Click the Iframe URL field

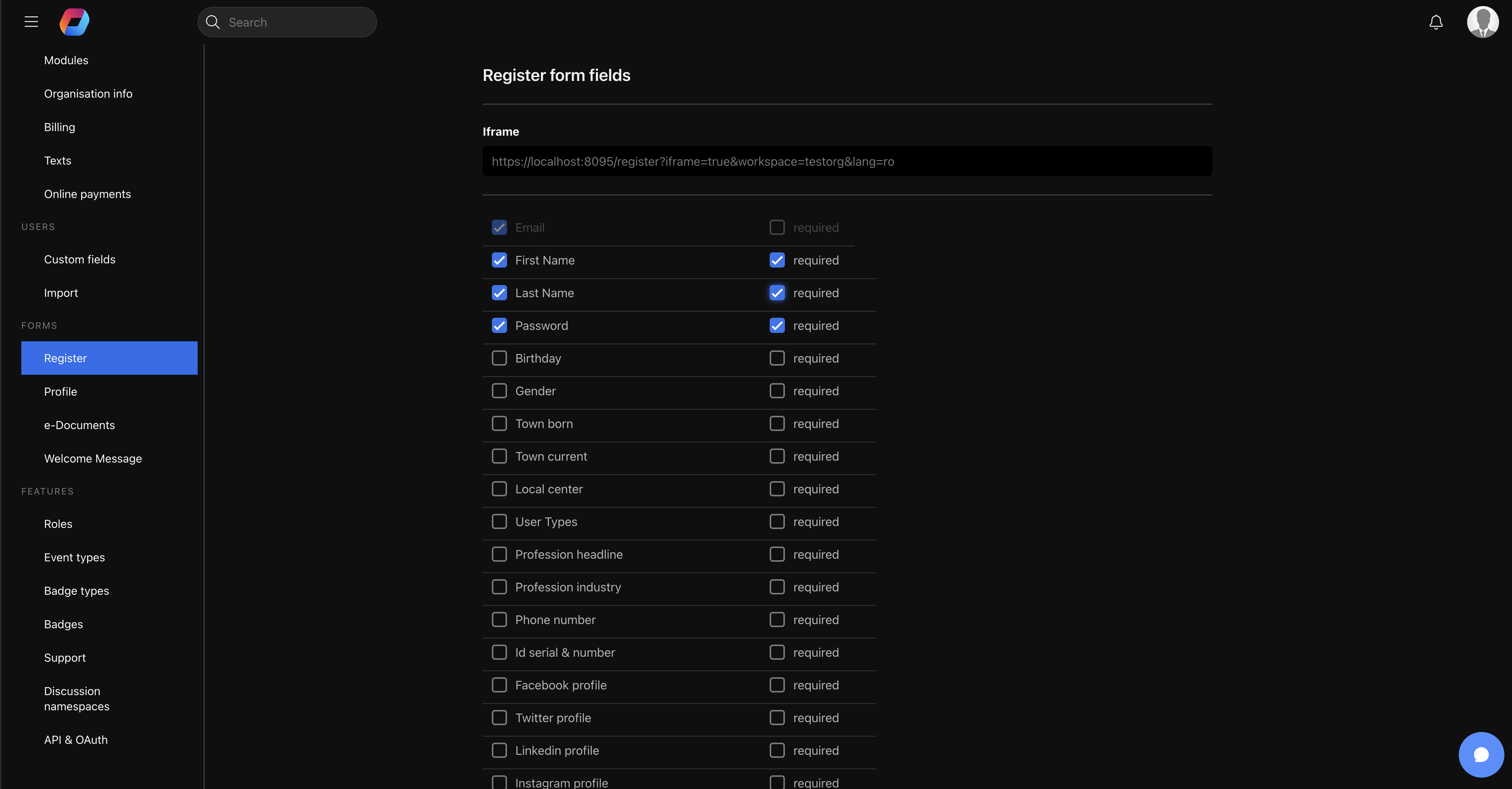pyautogui.click(x=846, y=162)
